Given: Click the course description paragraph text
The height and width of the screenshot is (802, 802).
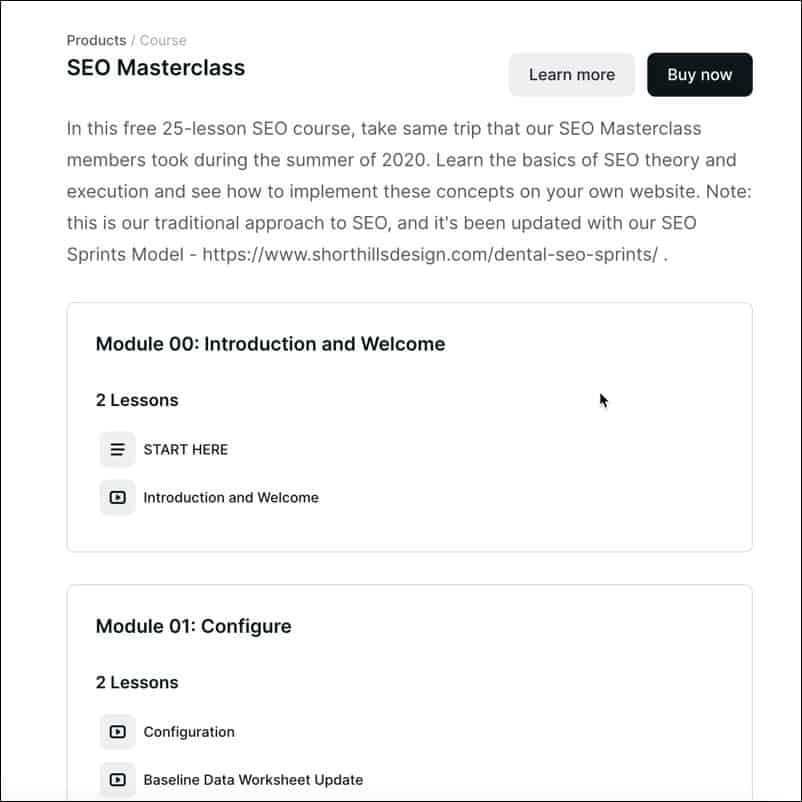Looking at the screenshot, I should (409, 191).
